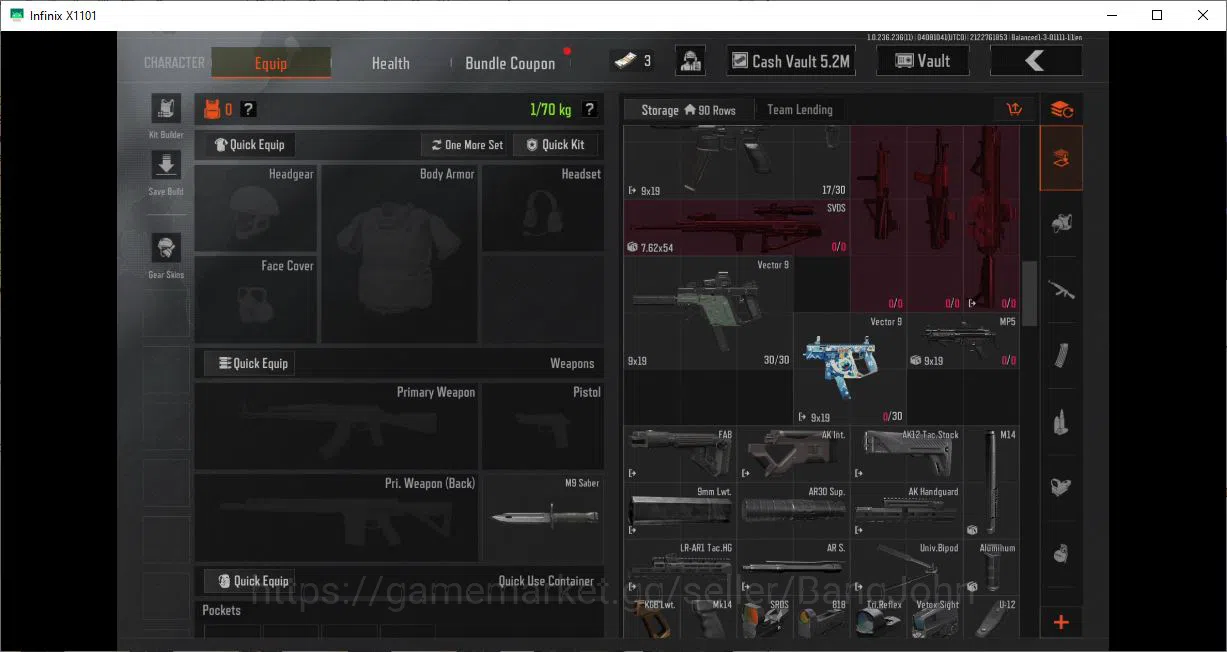Select the SVDS rifle in storage
Image resolution: width=1227 pixels, height=652 pixels.
click(x=737, y=227)
